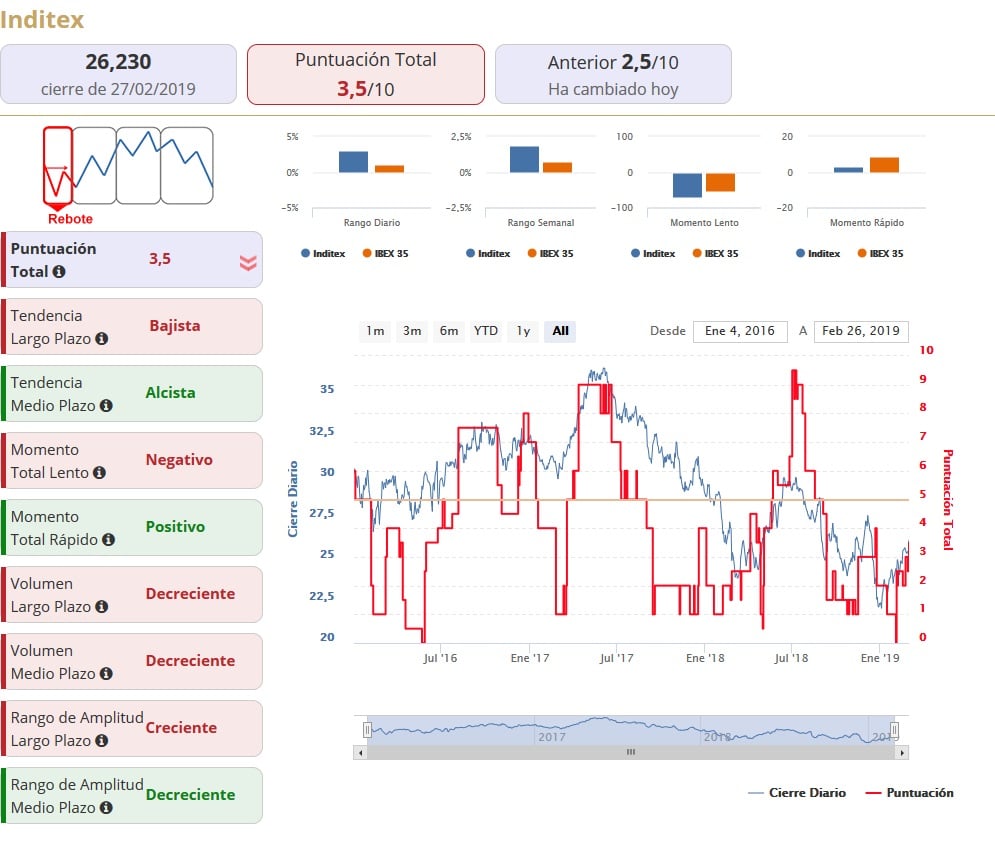Image resolution: width=995 pixels, height=841 pixels.
Task: Toggle IBEX 35 series in Rango Semanal legend
Action: 550,253
